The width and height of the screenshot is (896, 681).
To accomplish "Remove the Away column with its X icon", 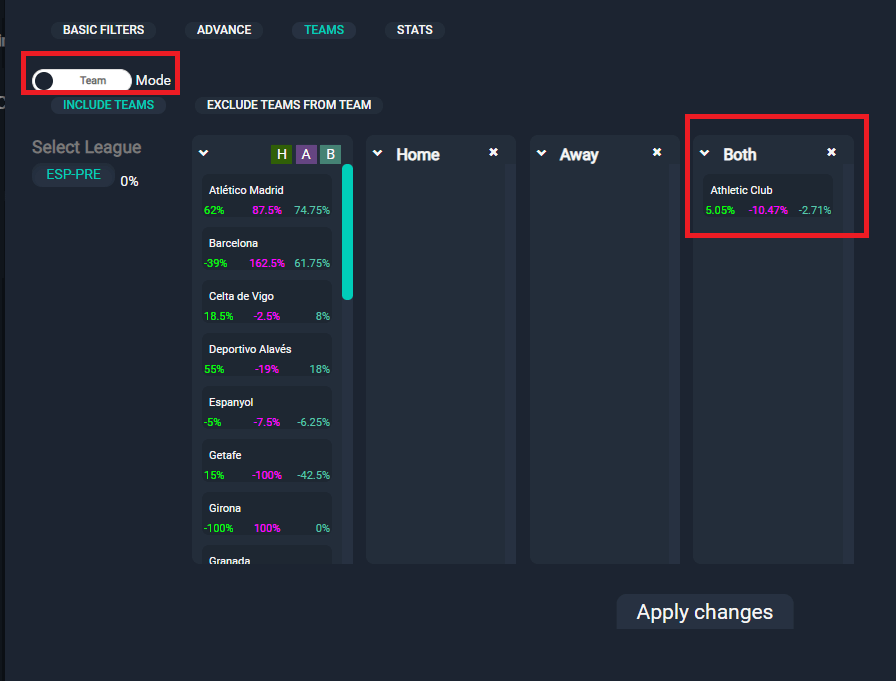I will click(657, 152).
